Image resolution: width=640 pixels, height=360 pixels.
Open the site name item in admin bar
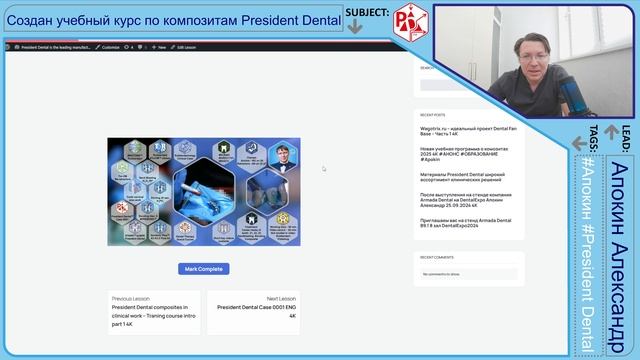52,47
